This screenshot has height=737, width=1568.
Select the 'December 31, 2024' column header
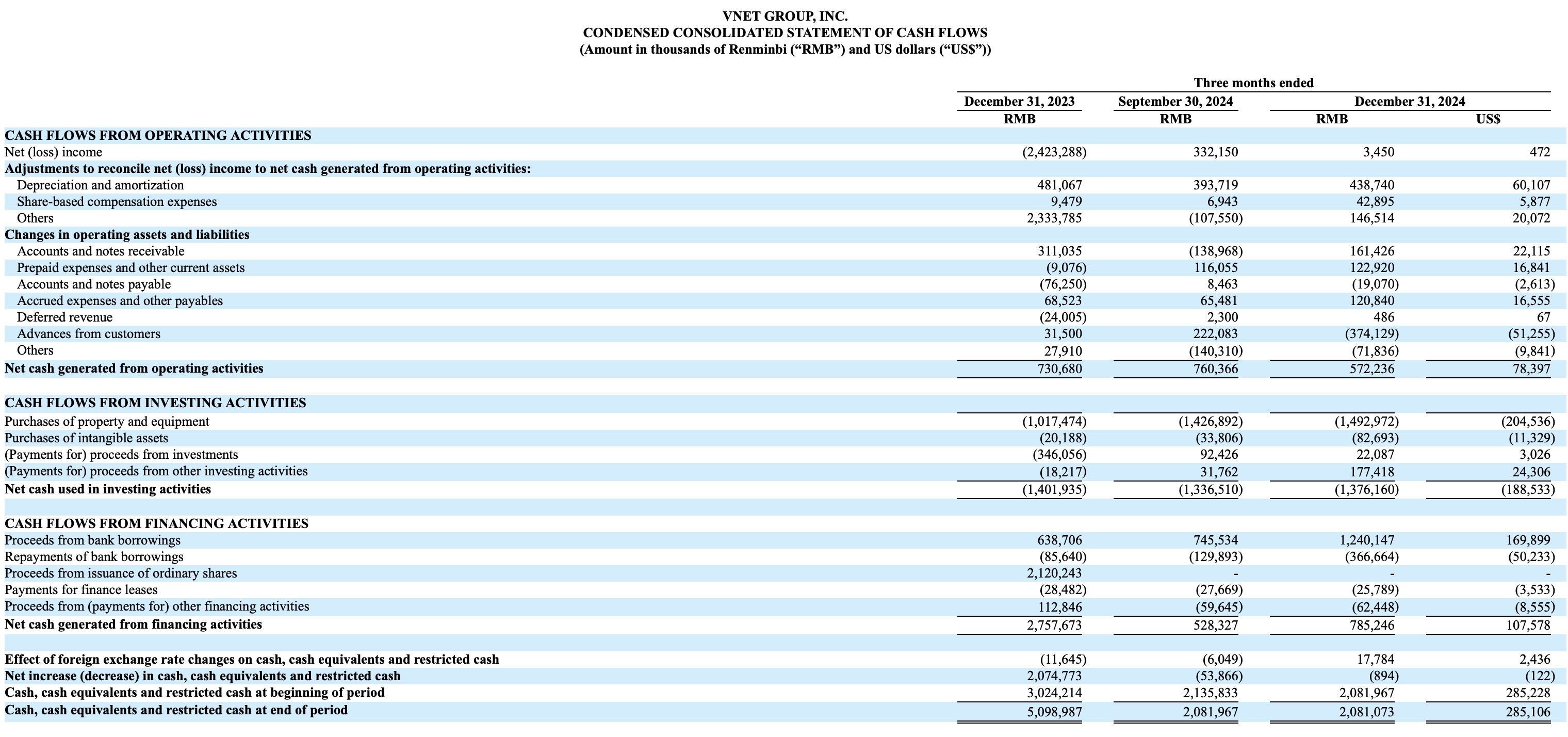coord(1410,102)
